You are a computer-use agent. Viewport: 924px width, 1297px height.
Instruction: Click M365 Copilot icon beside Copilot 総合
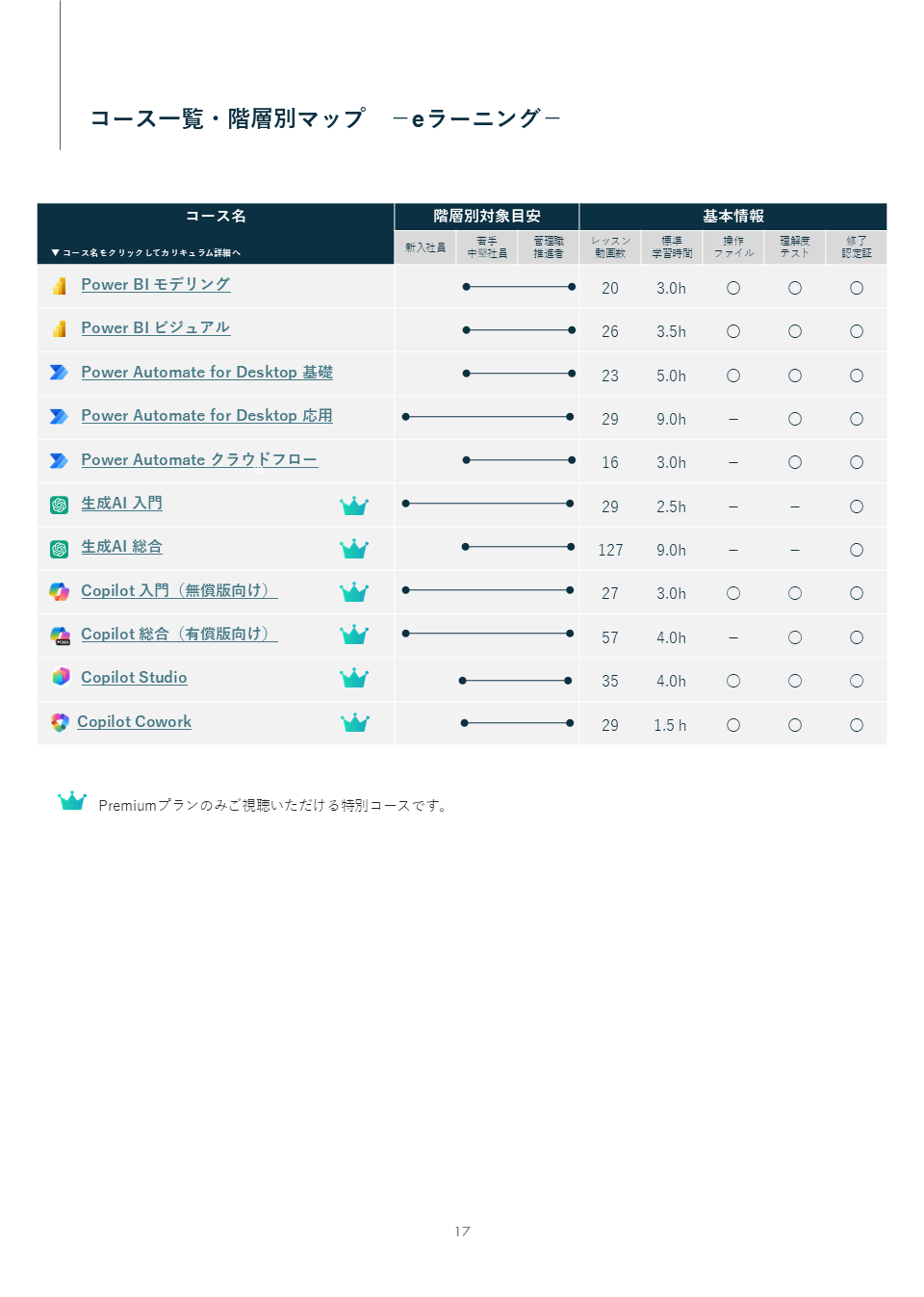61,636
